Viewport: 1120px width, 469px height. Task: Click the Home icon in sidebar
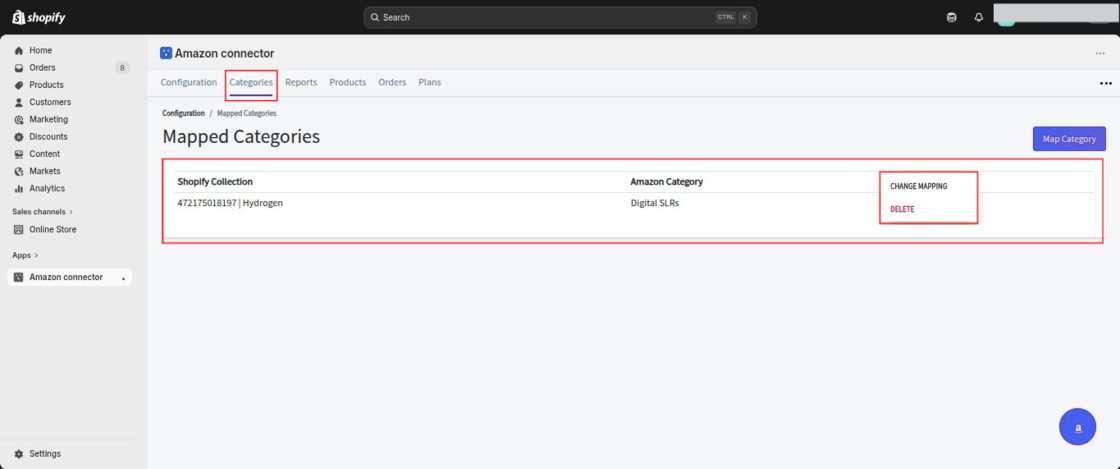(19, 51)
